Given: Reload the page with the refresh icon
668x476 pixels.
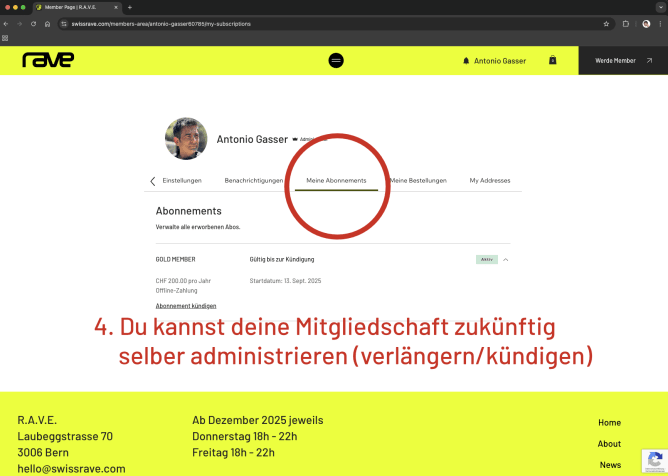Looking at the screenshot, I should click(x=33, y=24).
